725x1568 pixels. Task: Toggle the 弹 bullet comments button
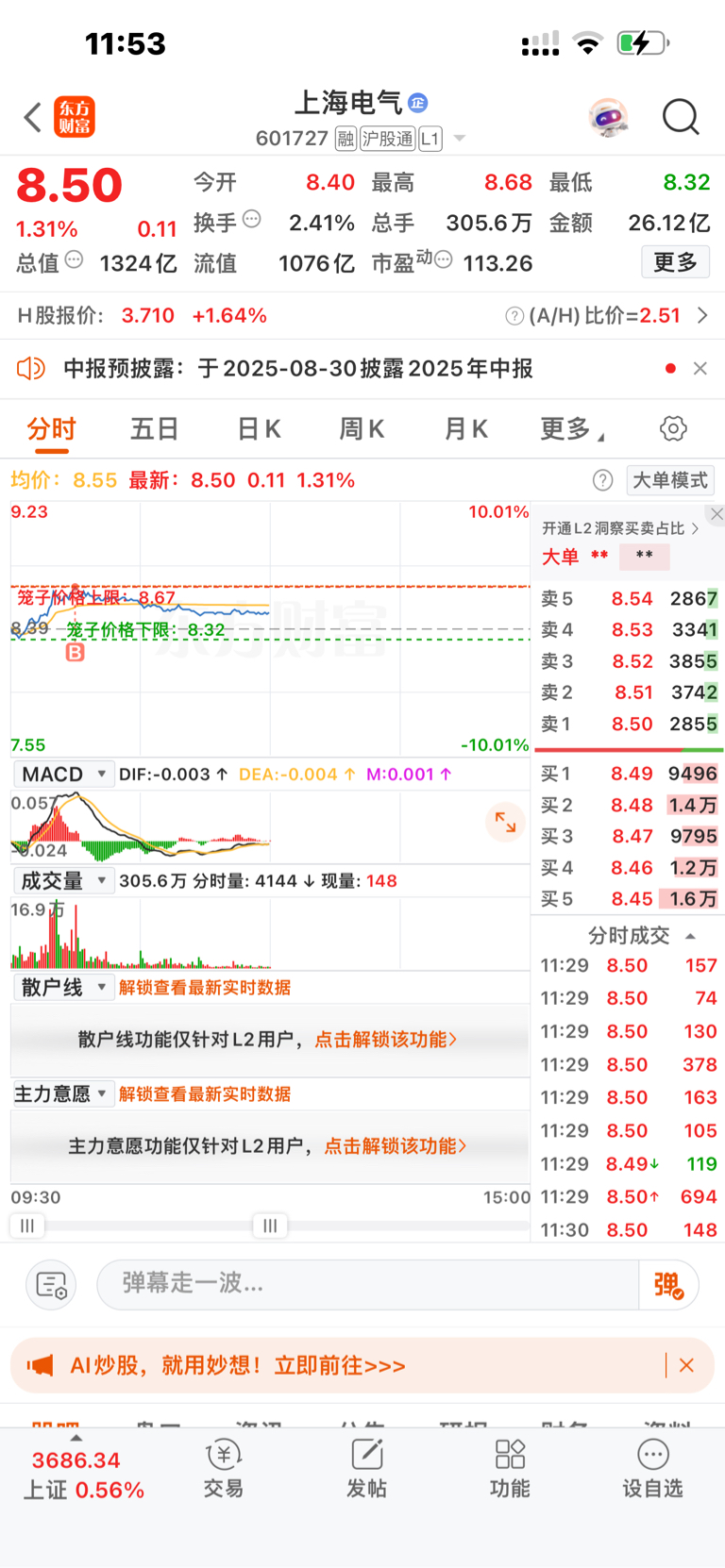668,1285
